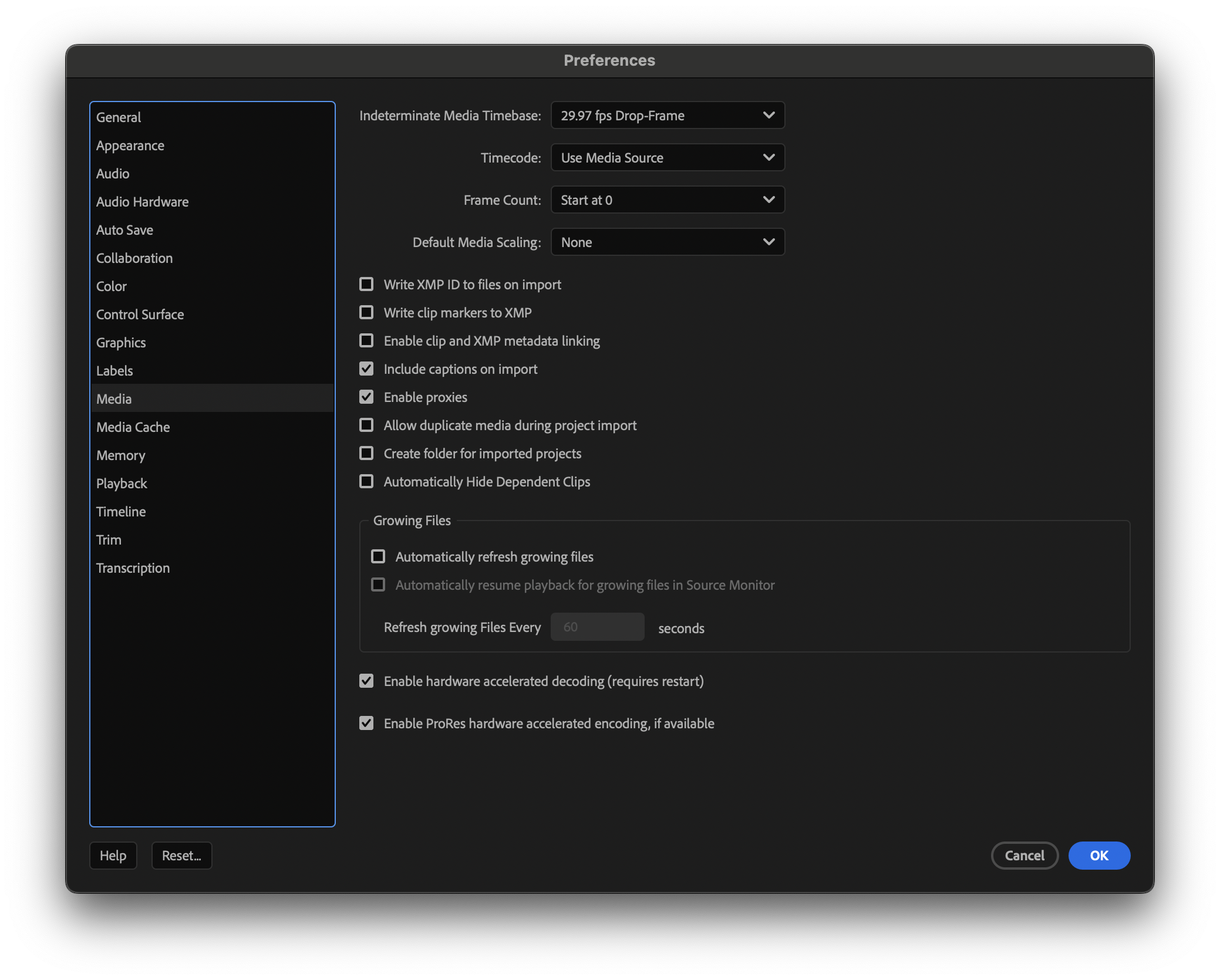Enable Automatically refresh growing files
This screenshot has height=980, width=1220.
(x=378, y=557)
